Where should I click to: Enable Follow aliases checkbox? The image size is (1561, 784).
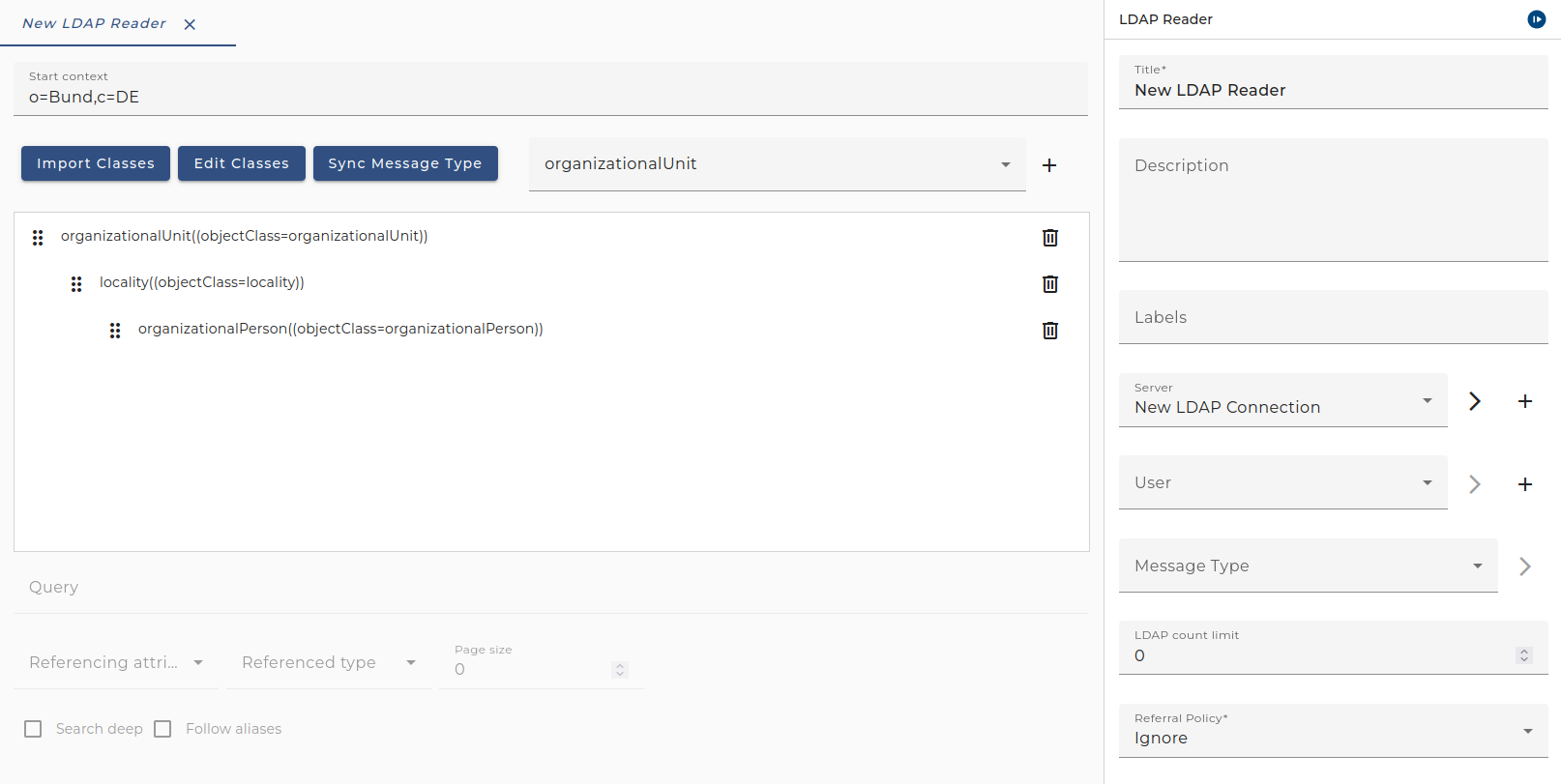point(162,729)
